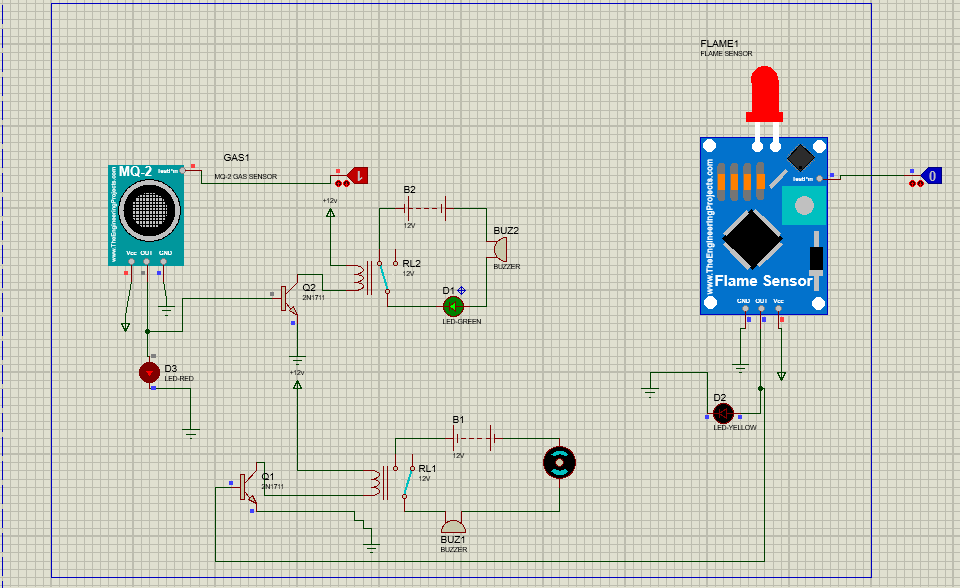The image size is (960, 588).
Task: Click the red flame LED atop the sensor
Action: point(764,95)
